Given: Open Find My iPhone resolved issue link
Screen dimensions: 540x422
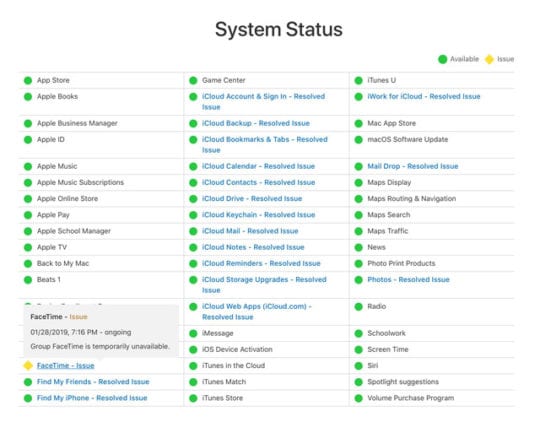Looking at the screenshot, I should point(92,398).
